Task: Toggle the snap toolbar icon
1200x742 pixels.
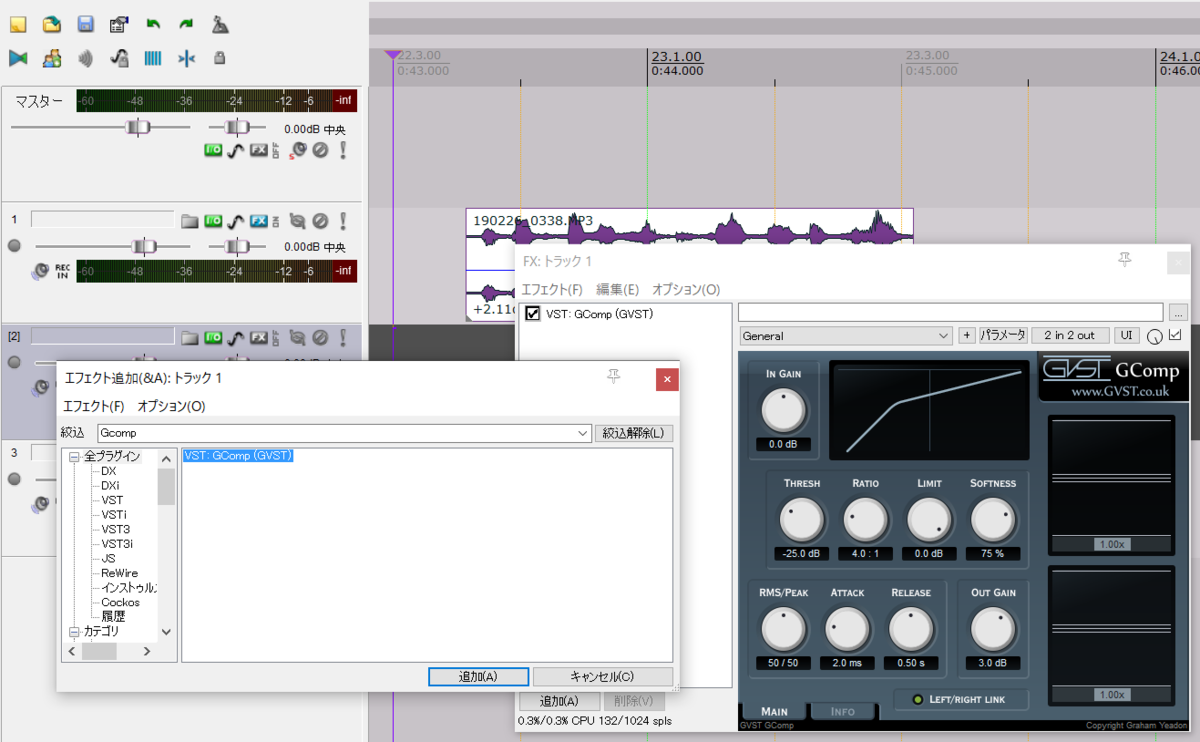Action: [186, 58]
